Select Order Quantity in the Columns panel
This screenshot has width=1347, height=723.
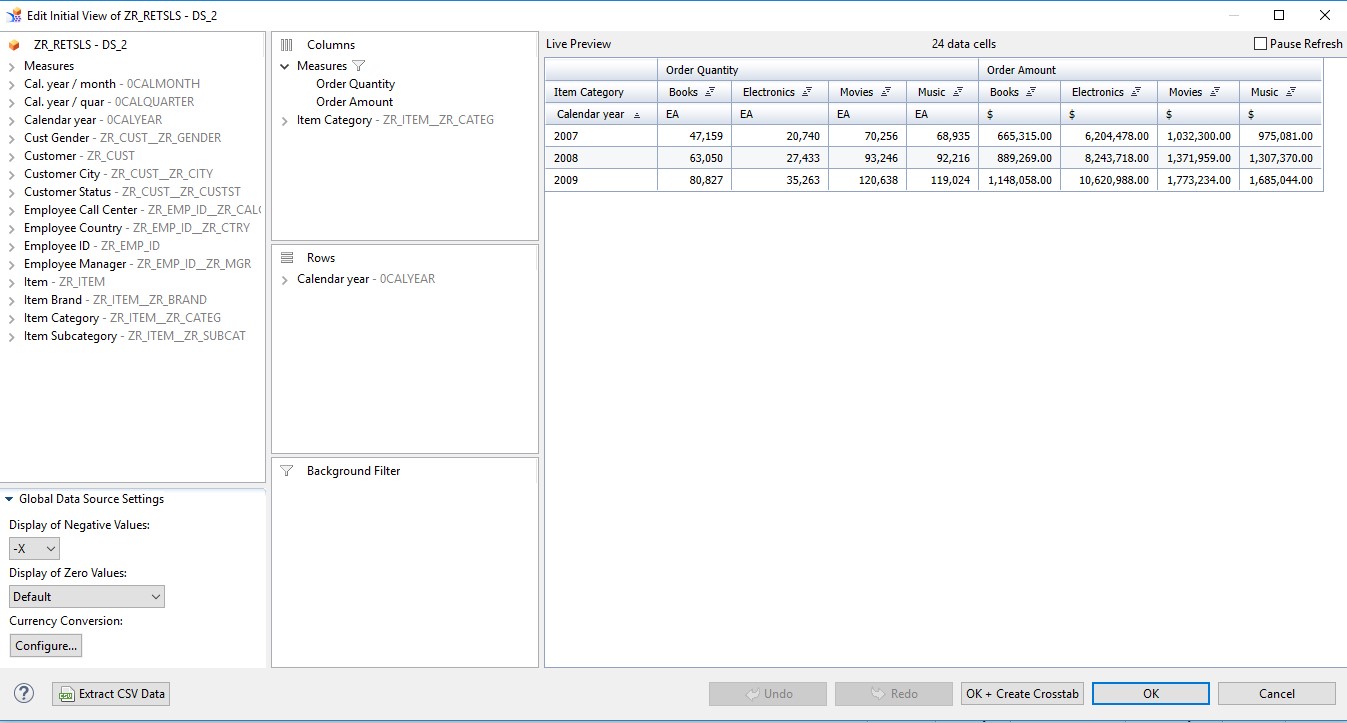[355, 84]
